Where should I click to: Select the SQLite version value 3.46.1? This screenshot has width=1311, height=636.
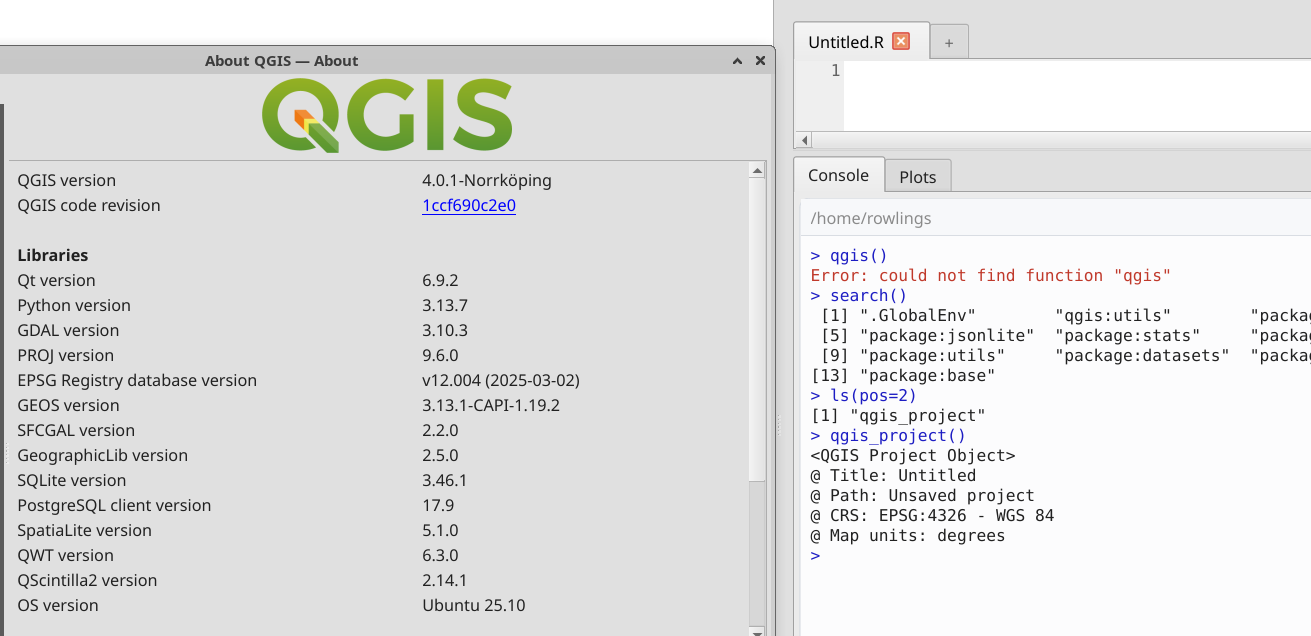(x=445, y=480)
